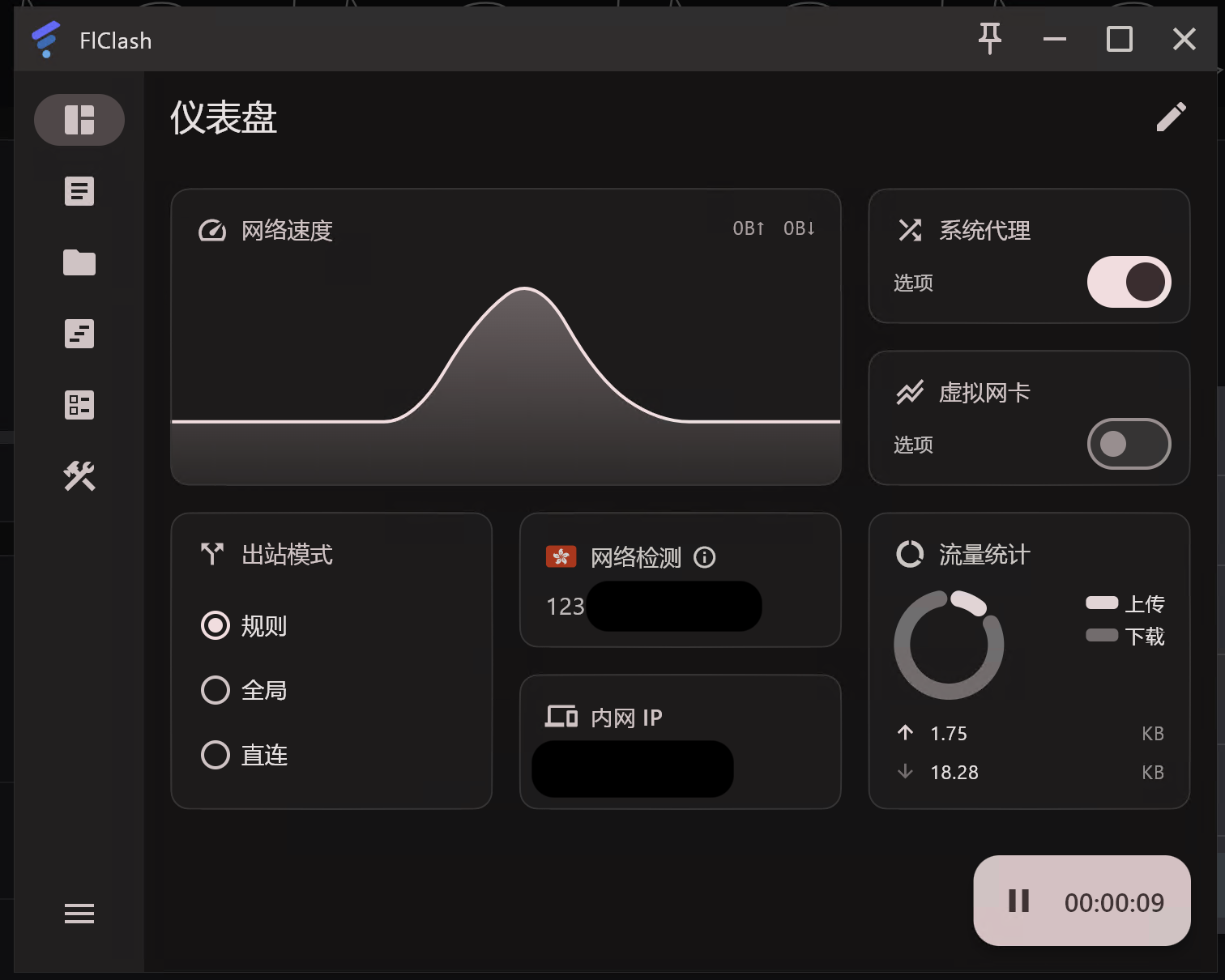Screen dimensions: 1225x980
Task: Expand the sidebar via hamburger menu icon
Action: click(x=79, y=914)
